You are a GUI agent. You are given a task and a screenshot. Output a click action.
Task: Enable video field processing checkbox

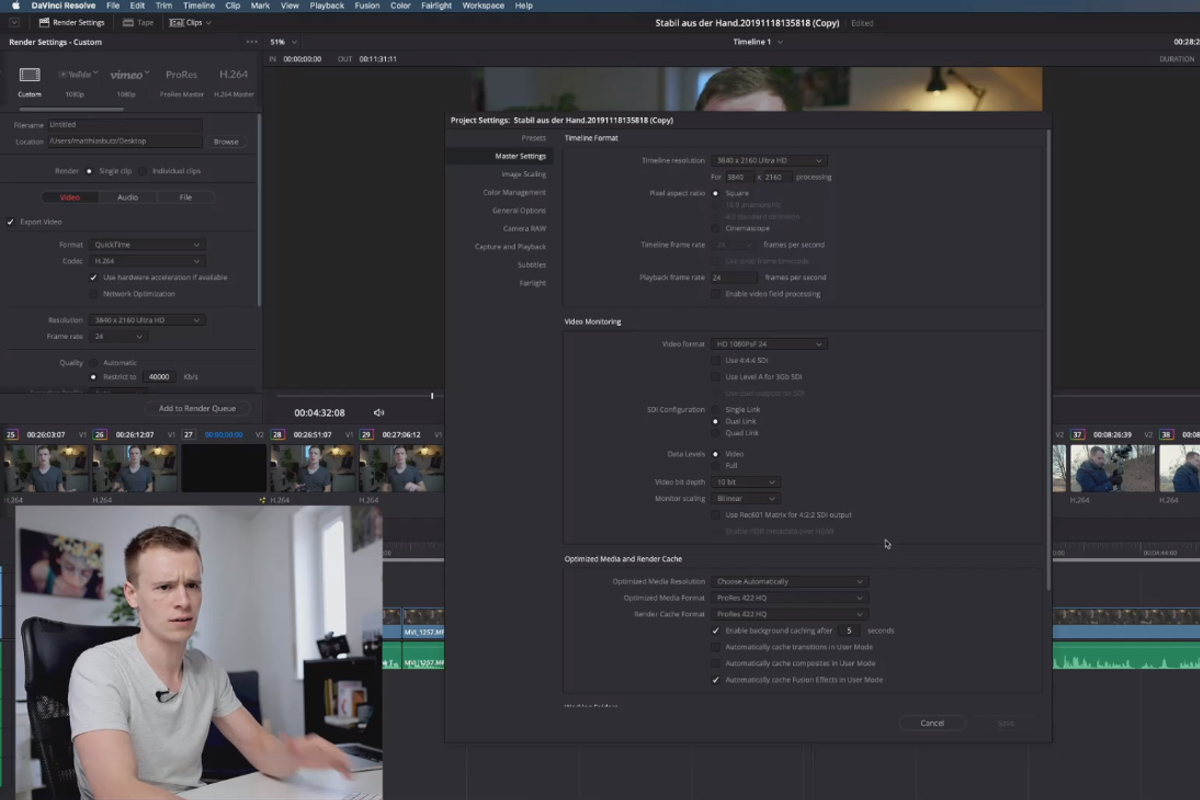pyautogui.click(x=715, y=294)
